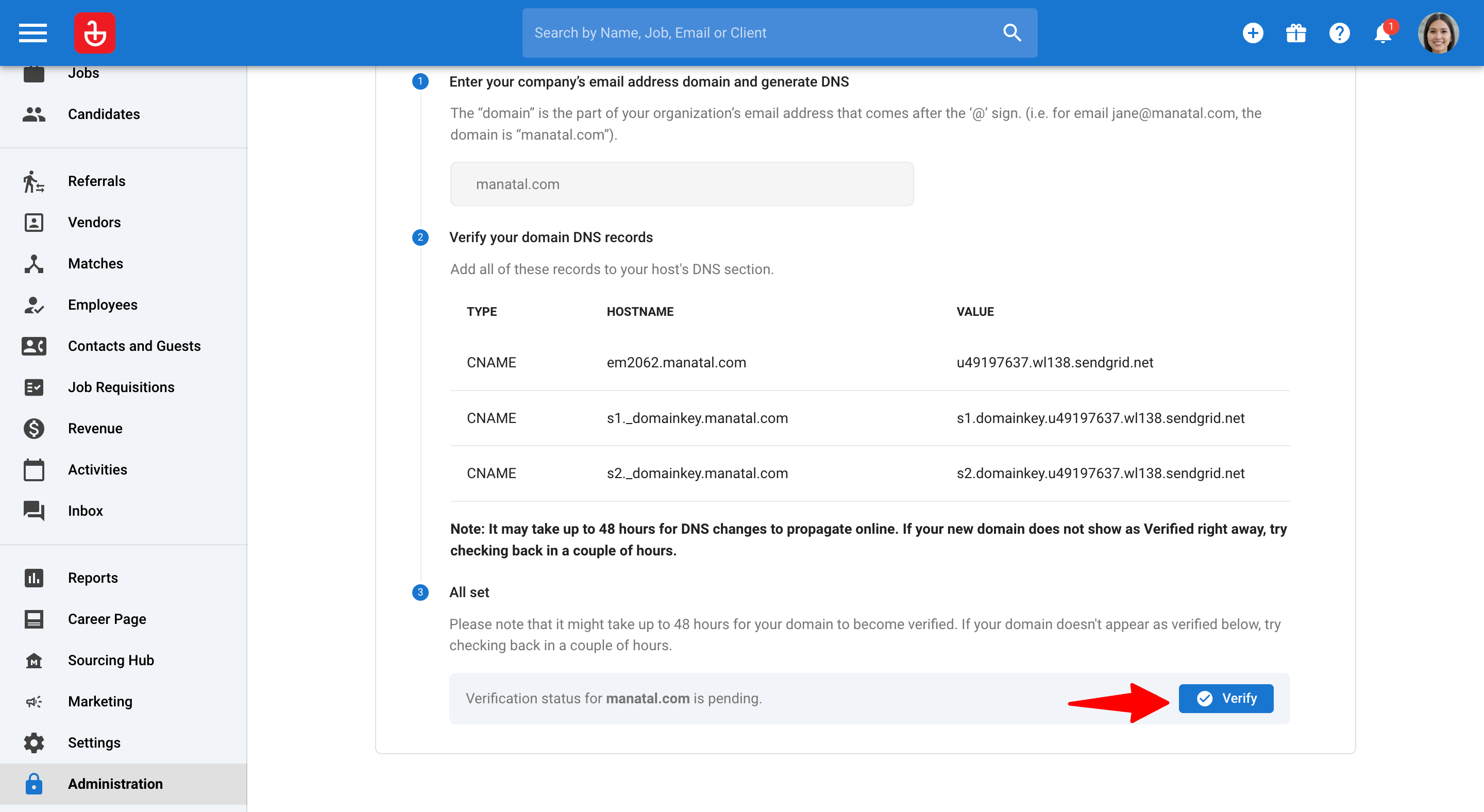Open Referrals menu item
The image size is (1484, 812).
[x=123, y=181]
